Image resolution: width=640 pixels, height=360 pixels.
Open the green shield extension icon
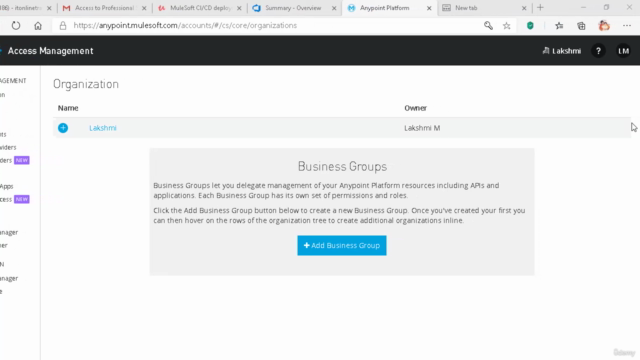tap(530, 26)
